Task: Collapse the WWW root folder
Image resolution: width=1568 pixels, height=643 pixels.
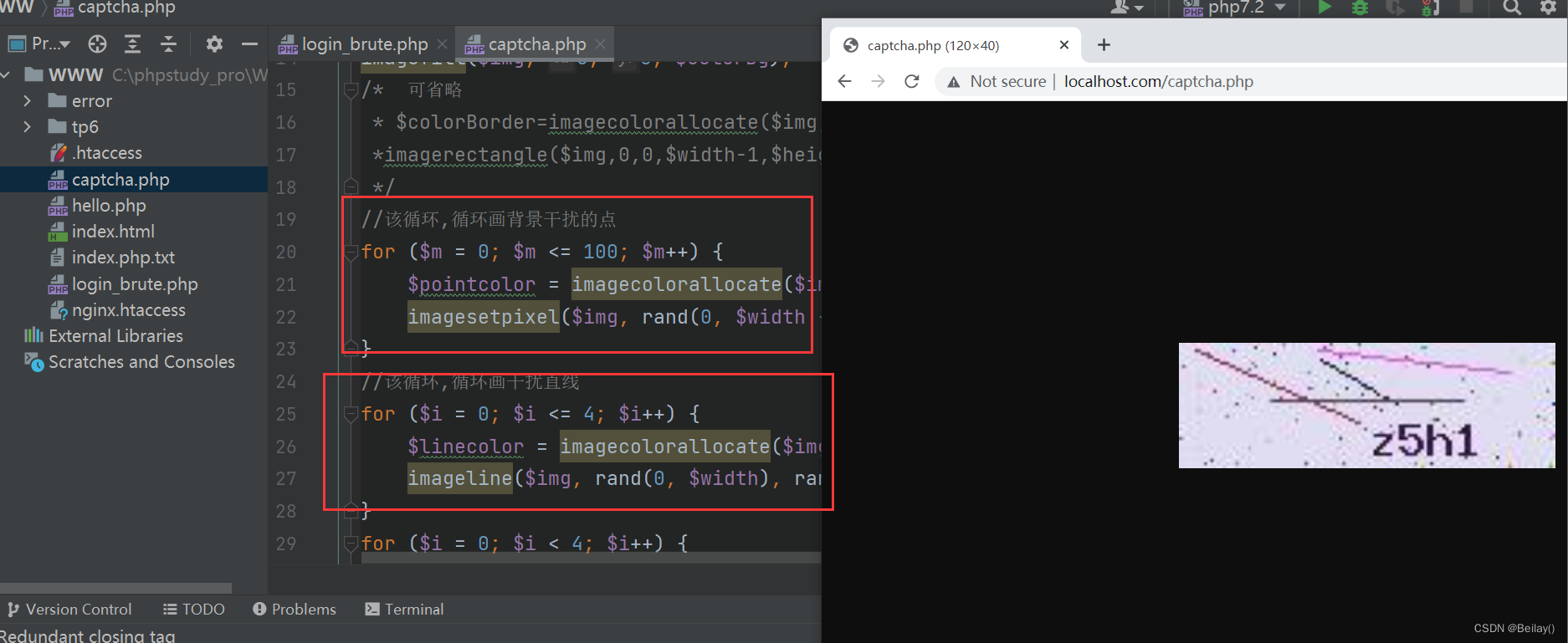Action: [7, 75]
